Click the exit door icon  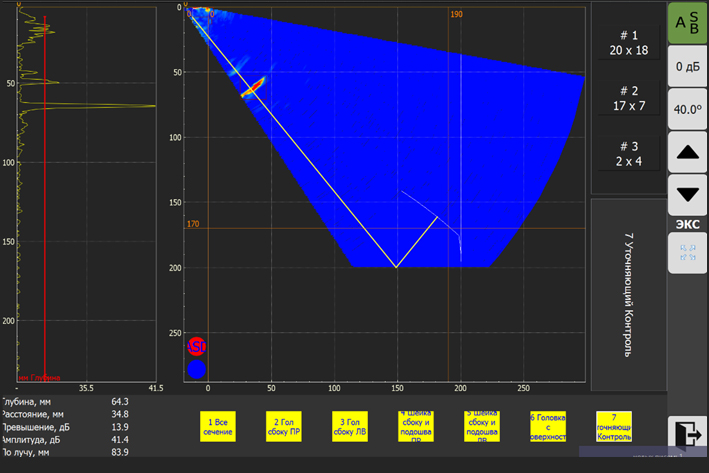687,434
